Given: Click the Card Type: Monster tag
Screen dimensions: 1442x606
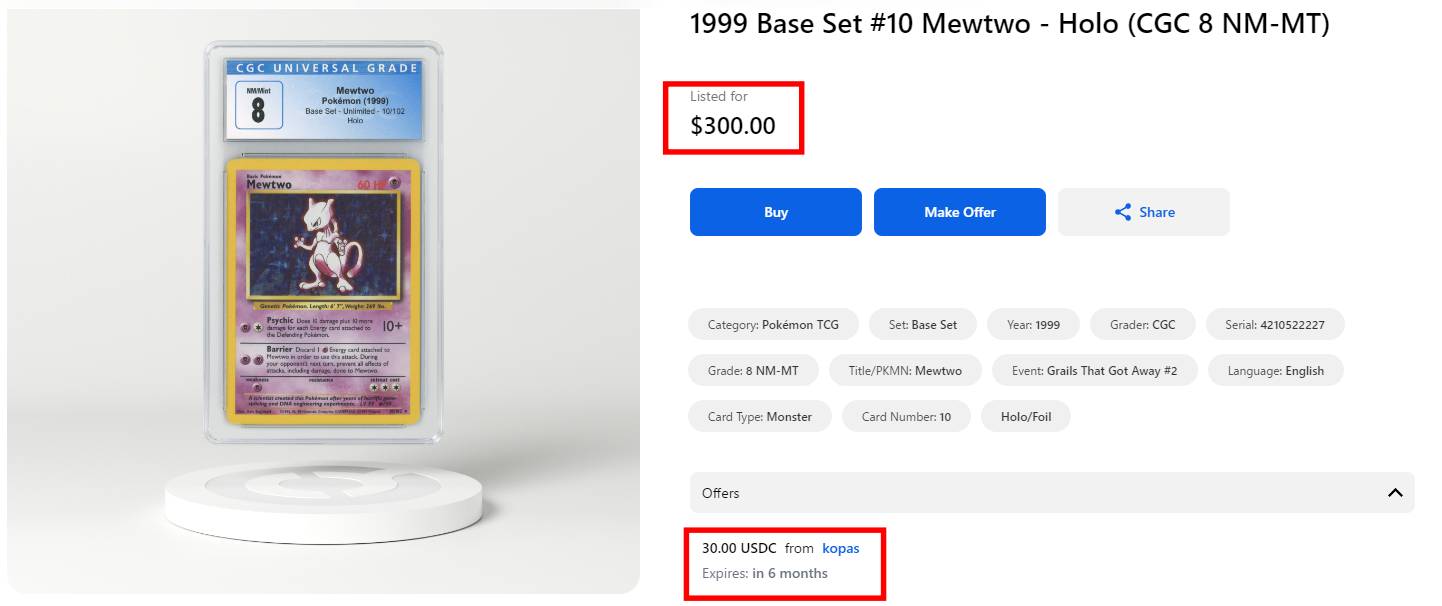Looking at the screenshot, I should tap(760, 417).
